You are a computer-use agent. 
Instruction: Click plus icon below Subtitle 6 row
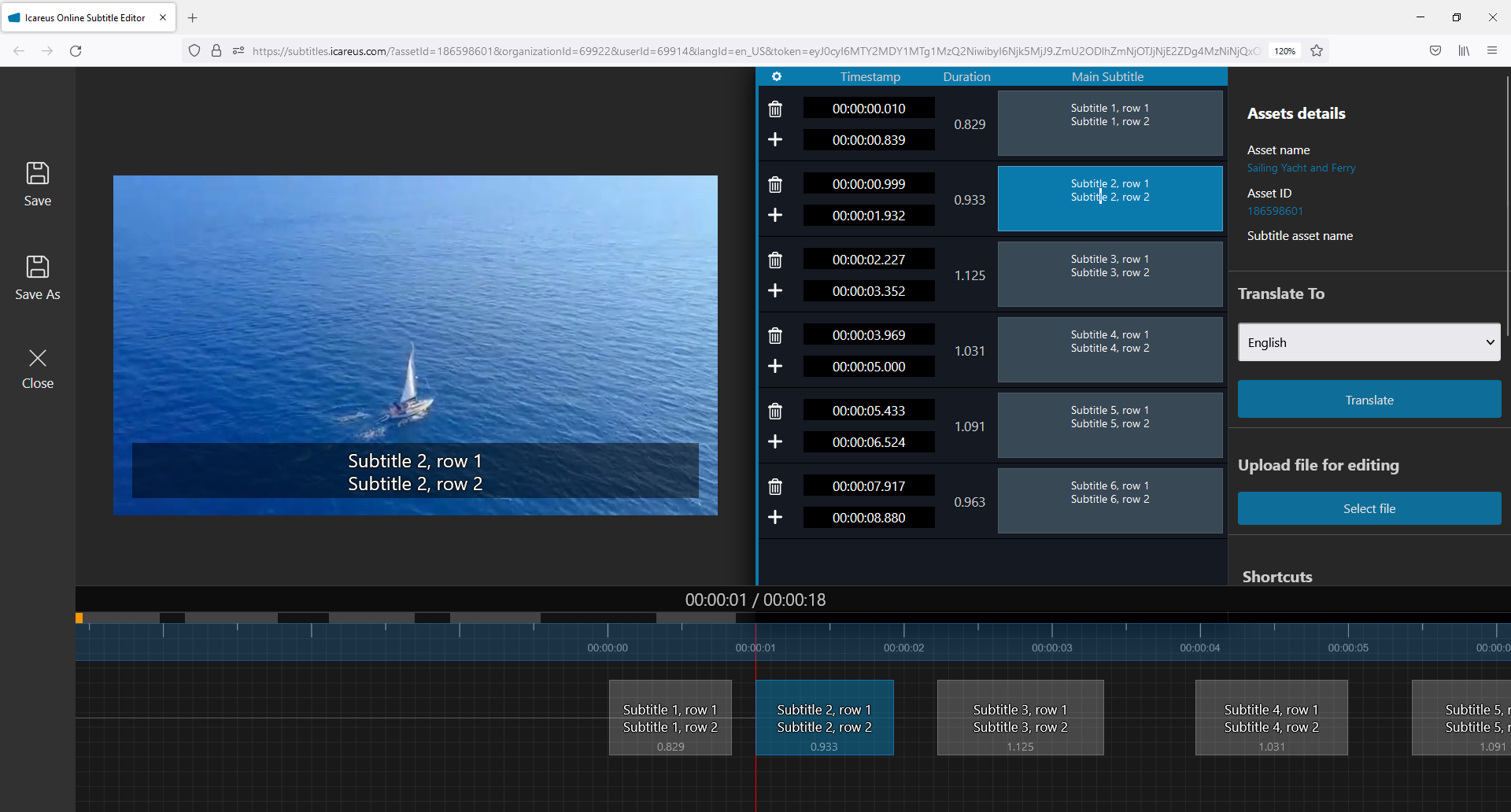click(775, 517)
